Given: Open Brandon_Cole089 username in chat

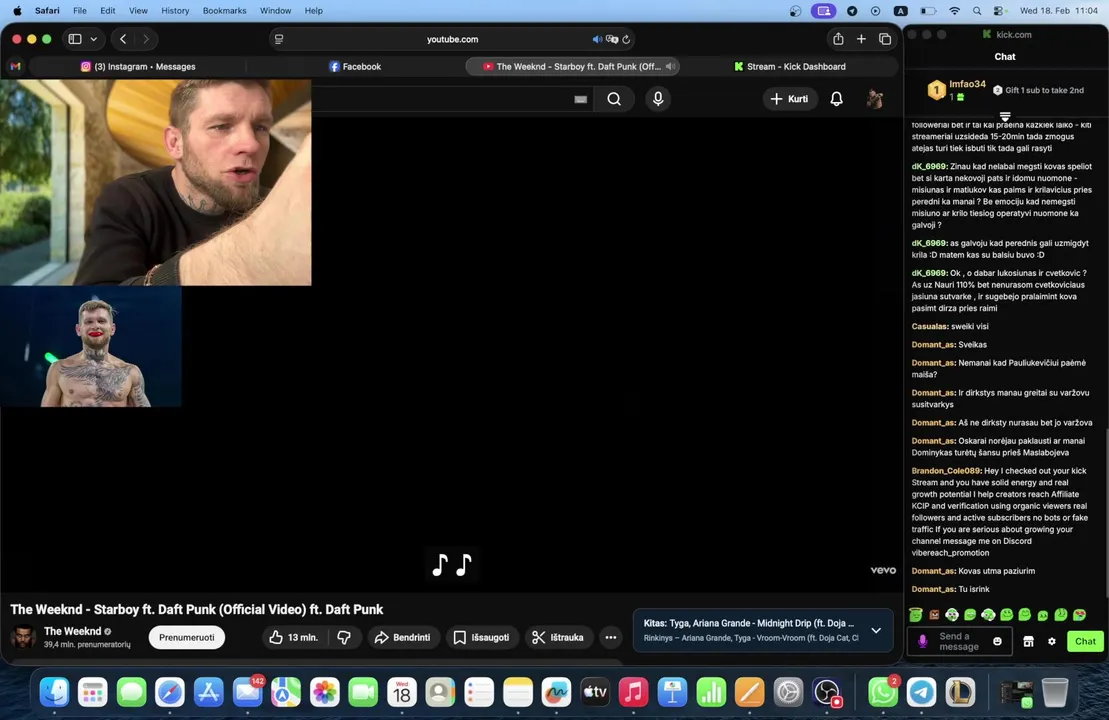Looking at the screenshot, I should [946, 470].
